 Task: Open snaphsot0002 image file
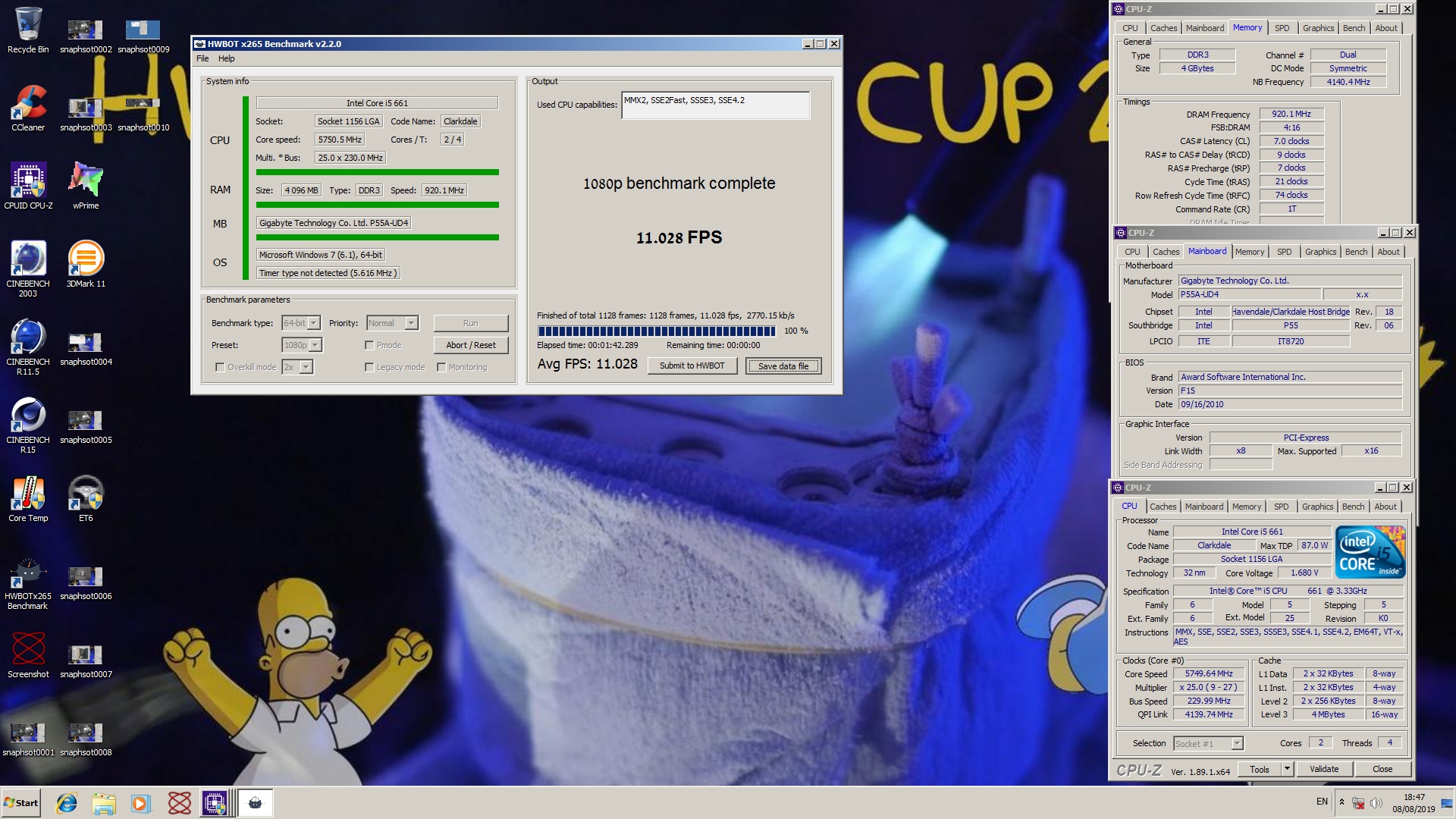tap(86, 36)
